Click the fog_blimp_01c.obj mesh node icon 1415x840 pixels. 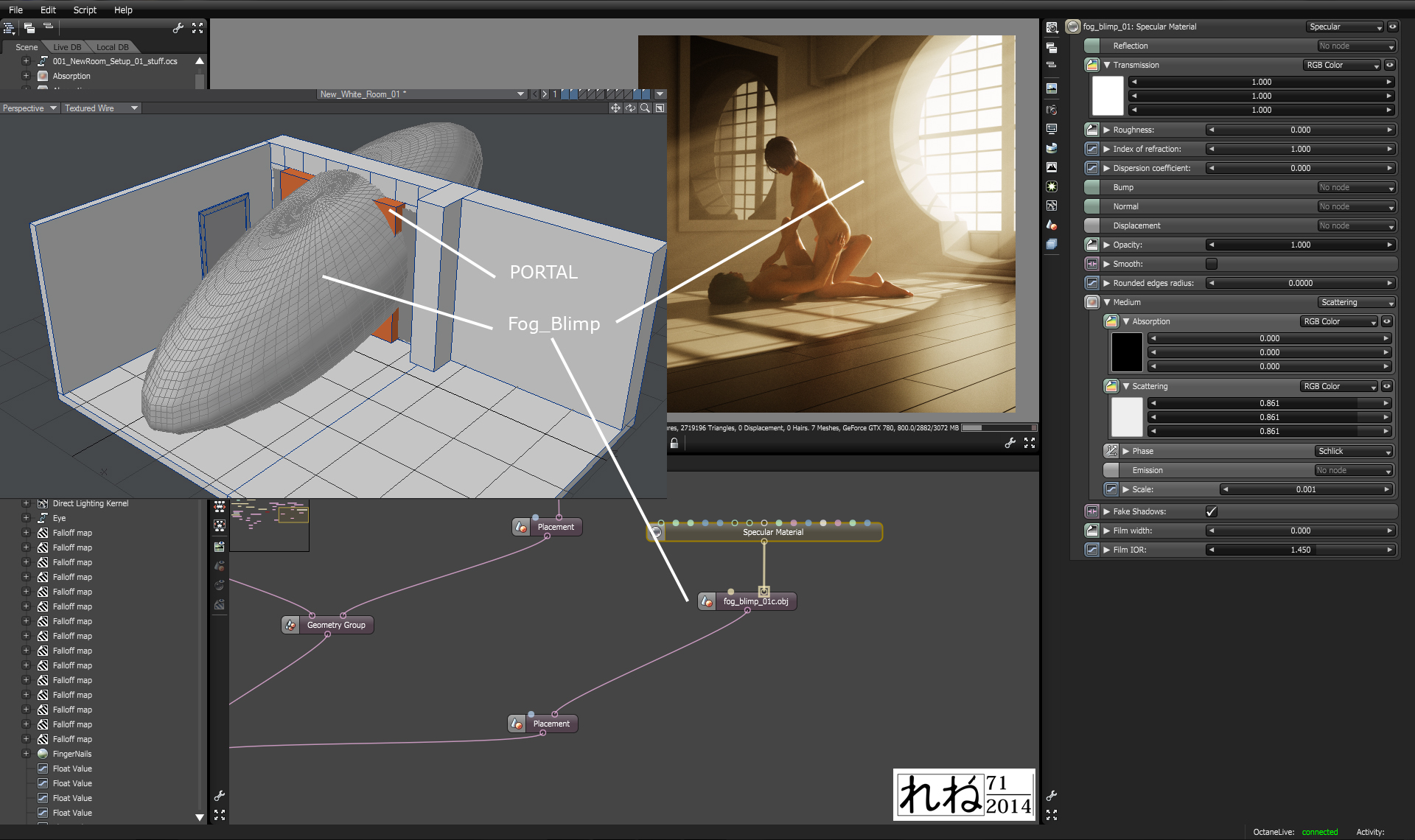(x=707, y=601)
